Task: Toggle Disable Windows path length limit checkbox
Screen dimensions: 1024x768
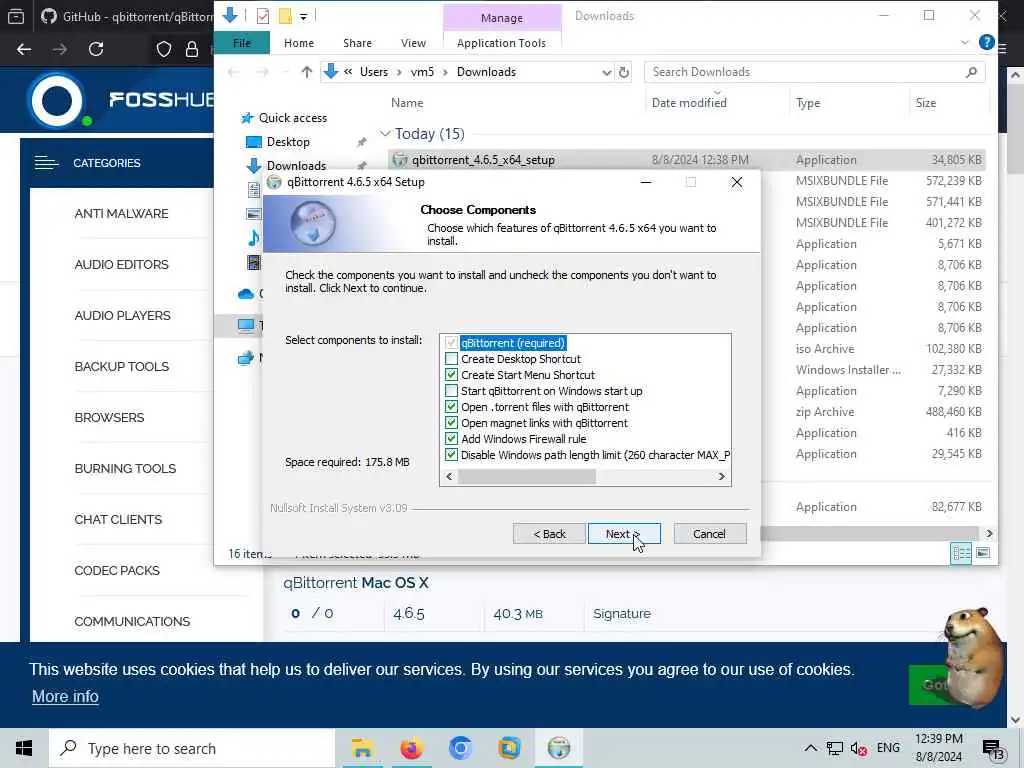Action: coord(451,455)
